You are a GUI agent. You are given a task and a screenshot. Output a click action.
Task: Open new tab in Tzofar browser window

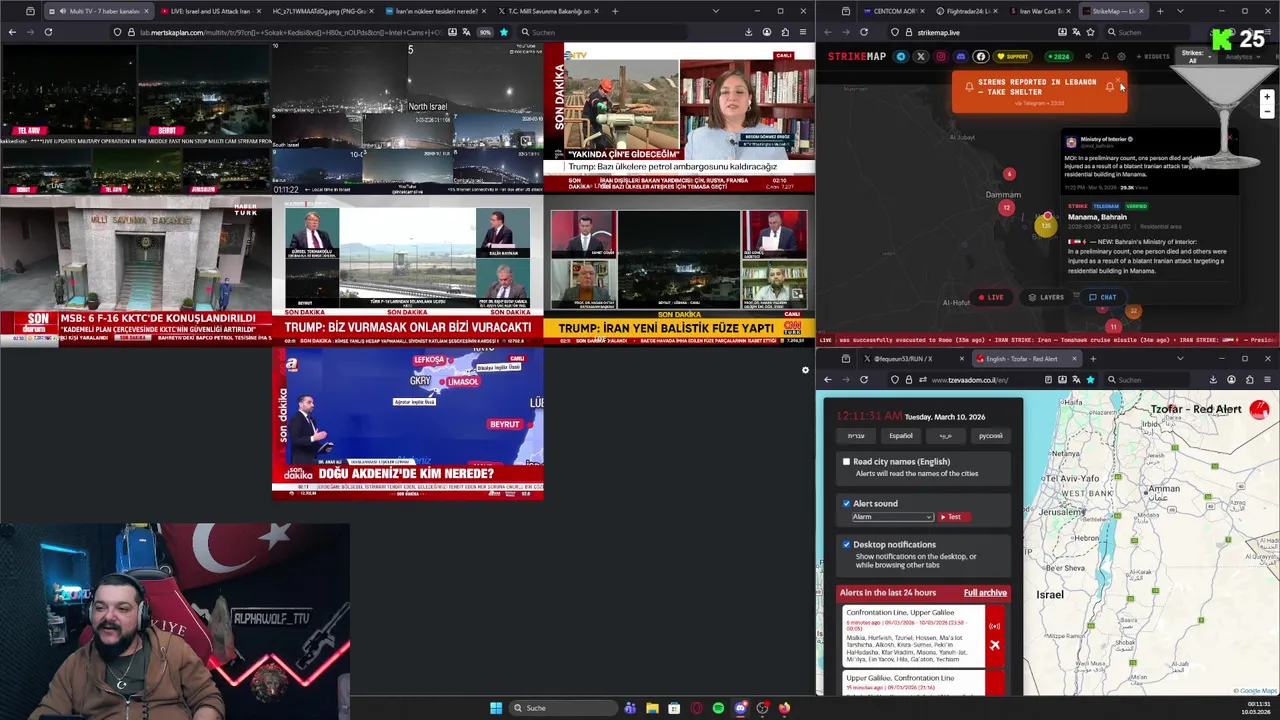click(x=1092, y=359)
